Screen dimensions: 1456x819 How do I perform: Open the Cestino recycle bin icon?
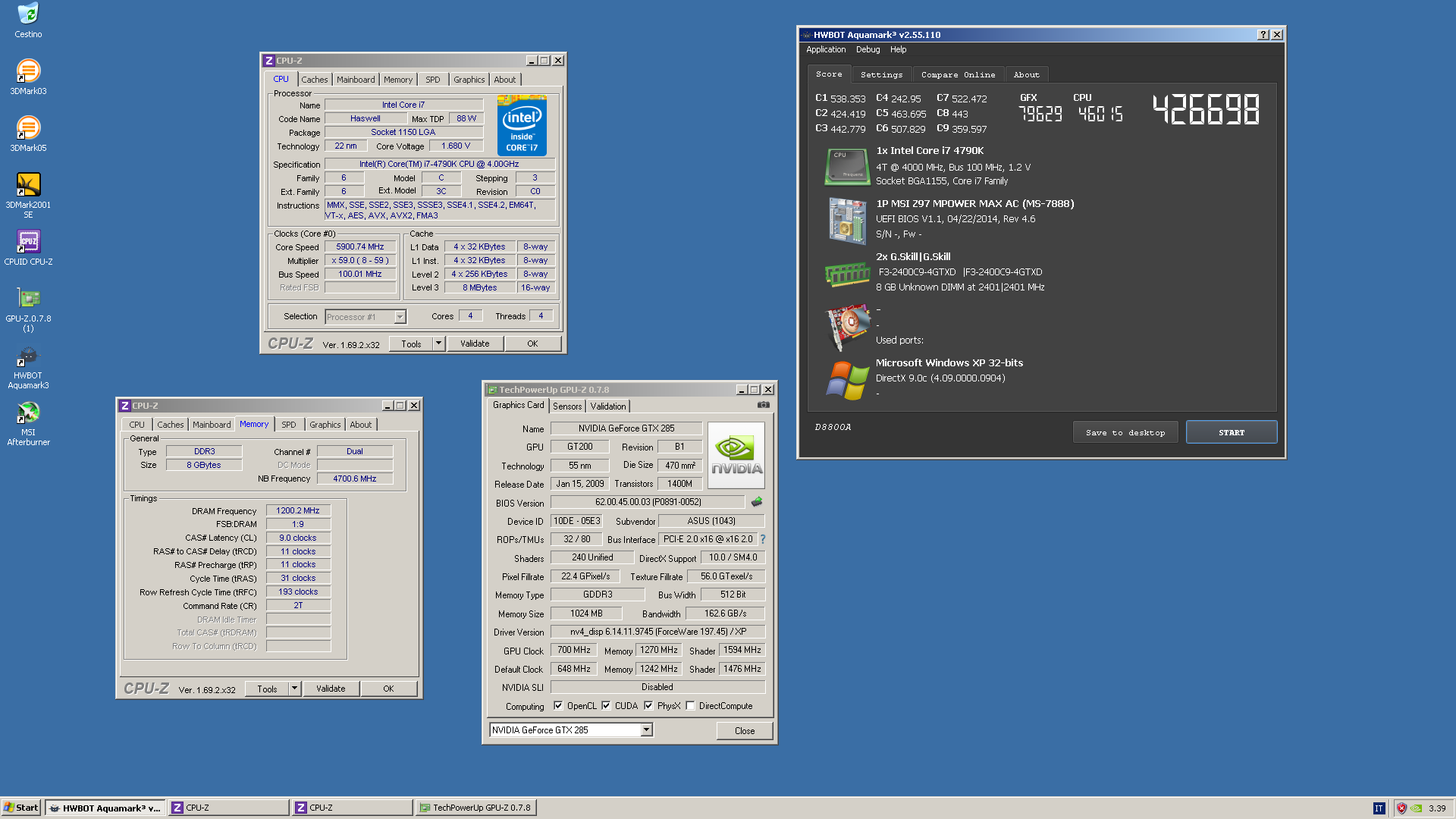(28, 20)
